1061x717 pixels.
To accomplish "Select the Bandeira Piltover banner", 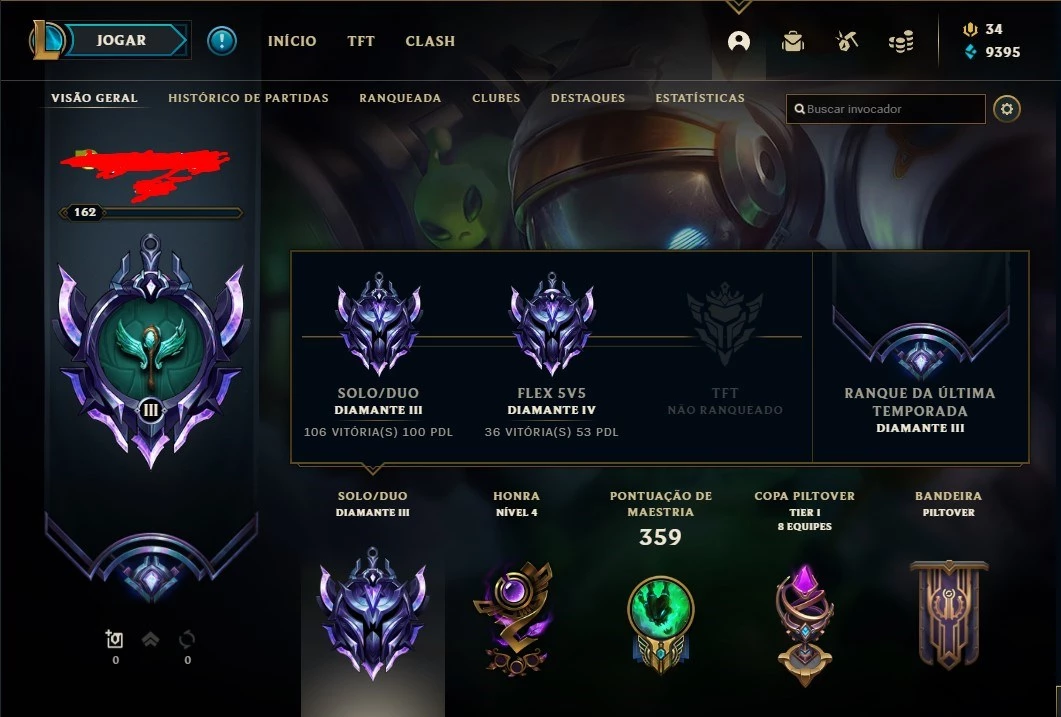I will (949, 614).
